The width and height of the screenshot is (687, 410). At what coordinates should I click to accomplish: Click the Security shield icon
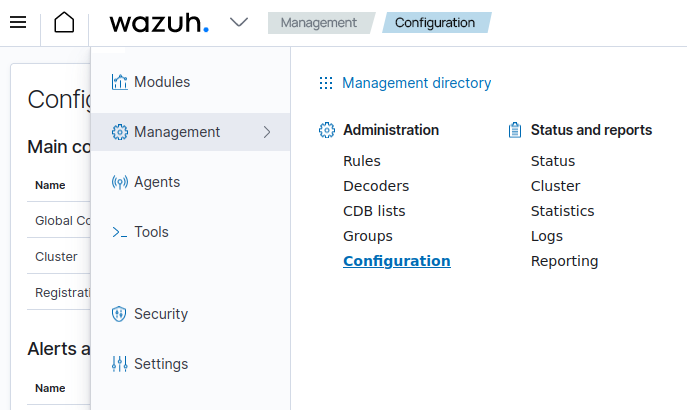(x=119, y=314)
